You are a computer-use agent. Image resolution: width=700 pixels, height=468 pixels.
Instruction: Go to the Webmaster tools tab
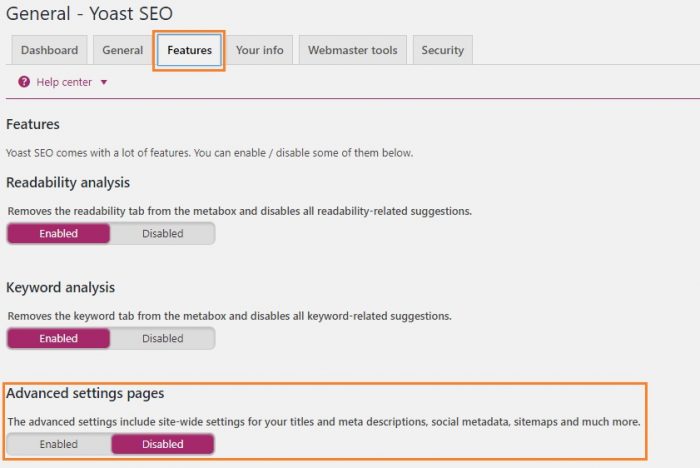[x=352, y=50]
